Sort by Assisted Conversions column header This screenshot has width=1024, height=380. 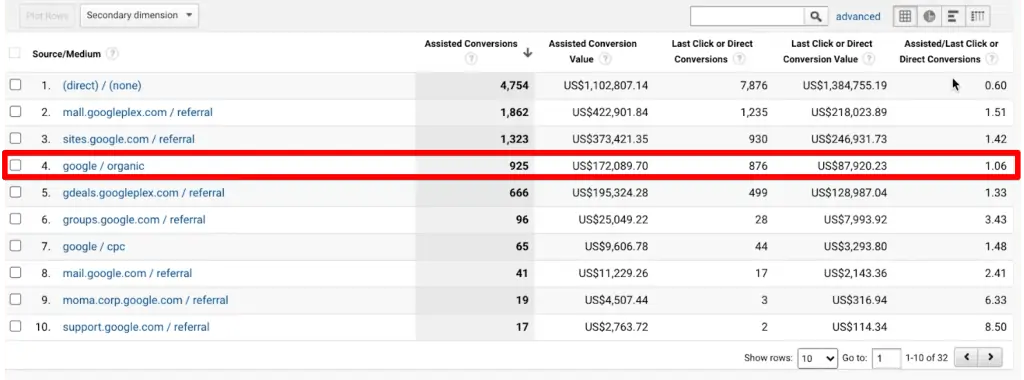tap(471, 44)
